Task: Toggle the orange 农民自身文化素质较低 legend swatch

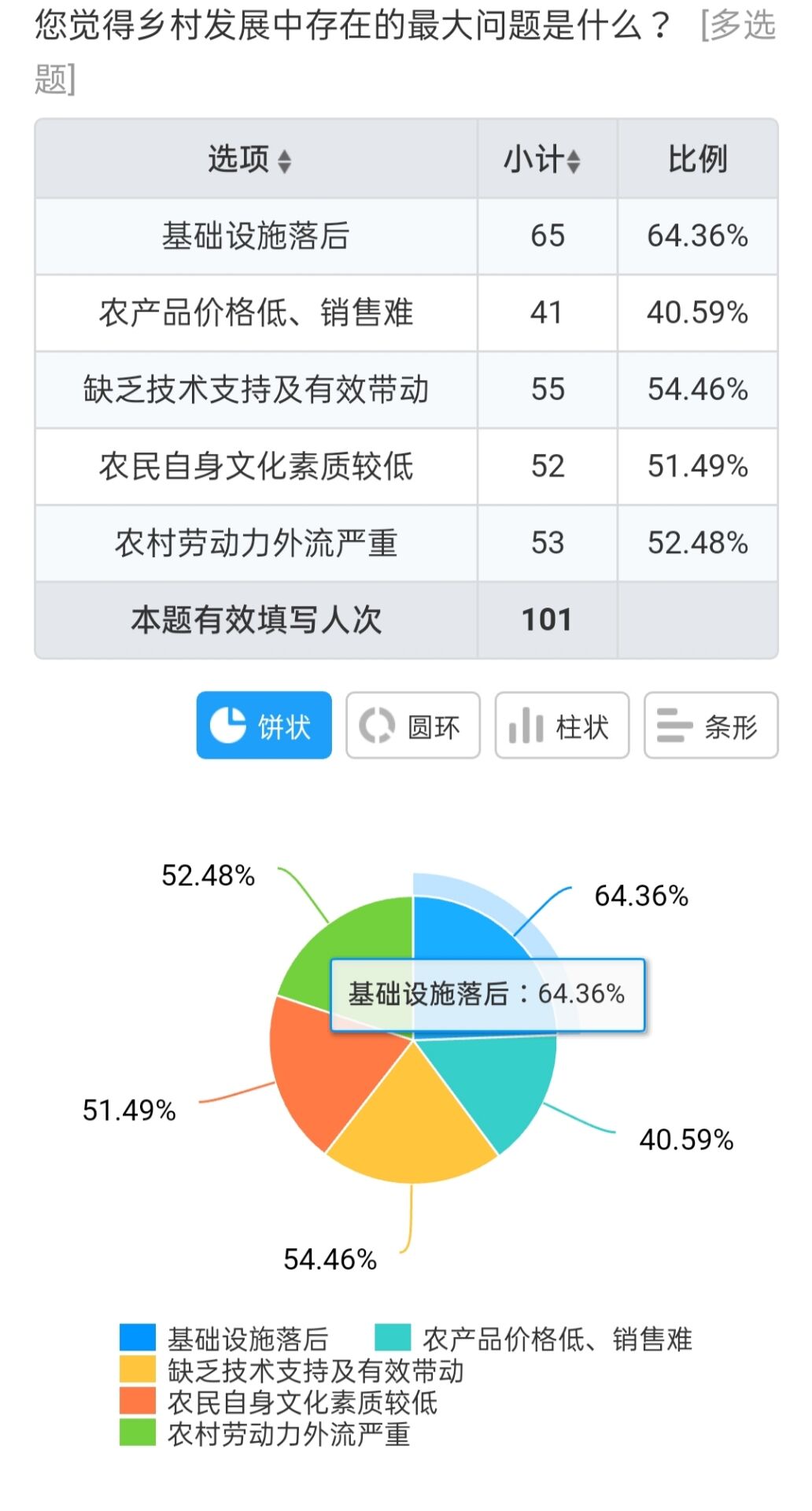Action: coord(138,1402)
